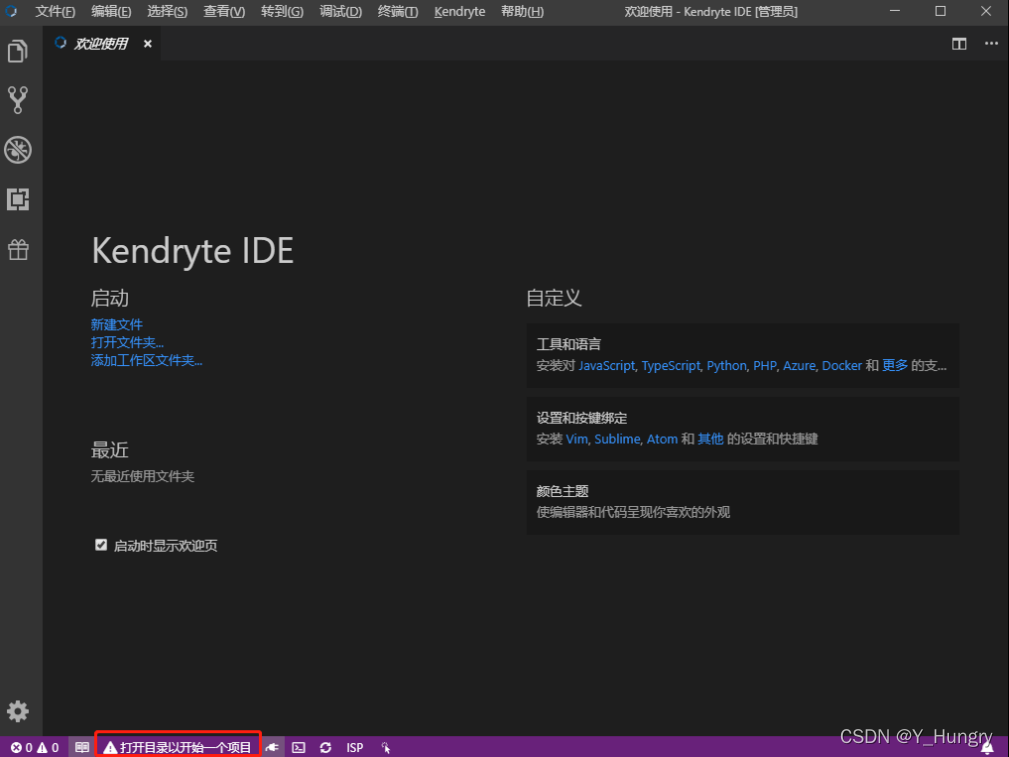Open the 终端(T) menu
This screenshot has width=1009, height=757.
tap(397, 12)
